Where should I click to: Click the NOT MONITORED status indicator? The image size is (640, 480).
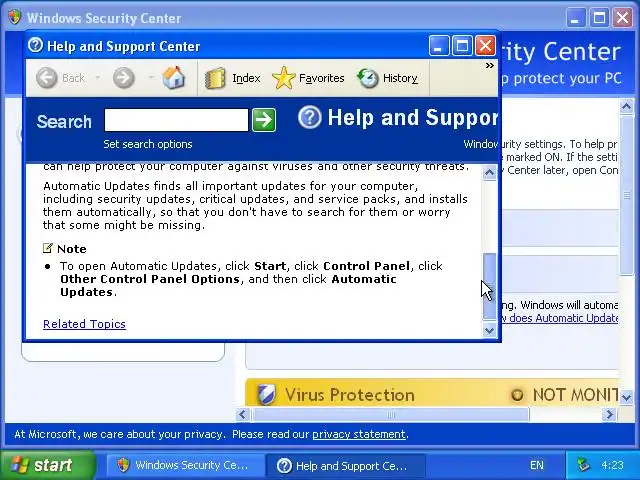tap(565, 395)
